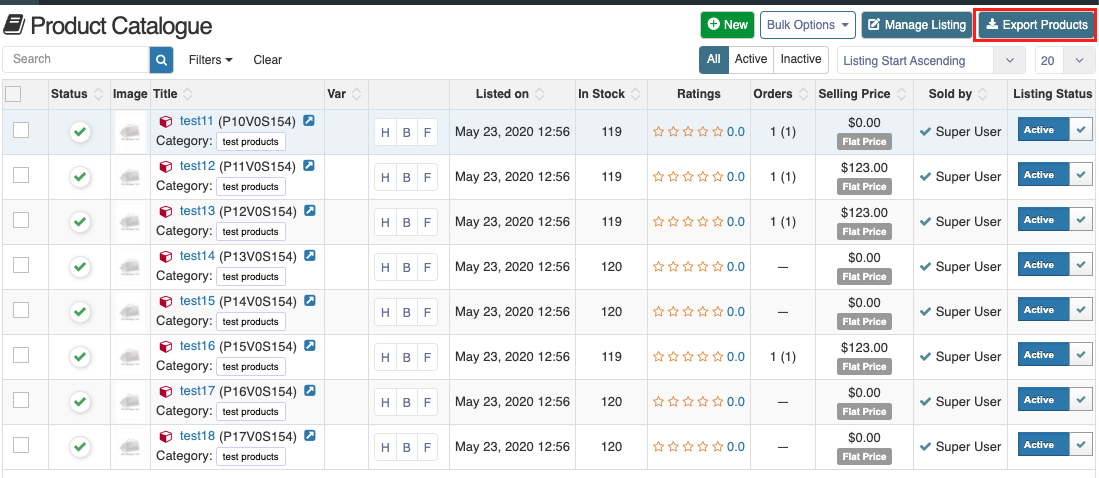Click the red box icon beside test16
The image size is (1099, 478).
[166, 346]
